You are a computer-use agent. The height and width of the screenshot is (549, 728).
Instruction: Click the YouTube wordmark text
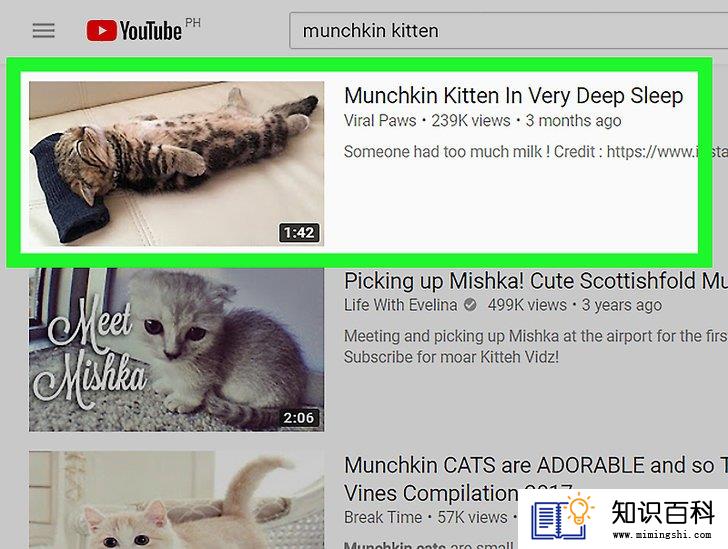[x=151, y=31]
